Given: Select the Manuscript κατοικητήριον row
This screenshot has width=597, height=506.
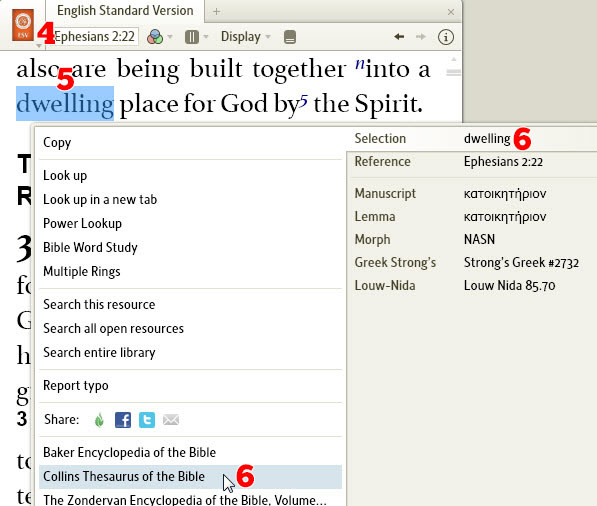Looking at the screenshot, I should (472, 194).
